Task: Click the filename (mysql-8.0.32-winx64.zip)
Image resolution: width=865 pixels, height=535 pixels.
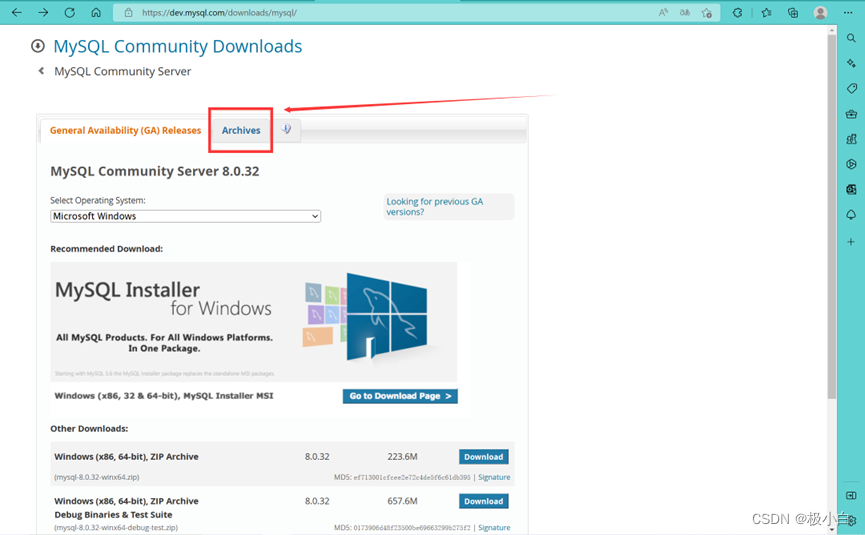Action: pyautogui.click(x=97, y=477)
